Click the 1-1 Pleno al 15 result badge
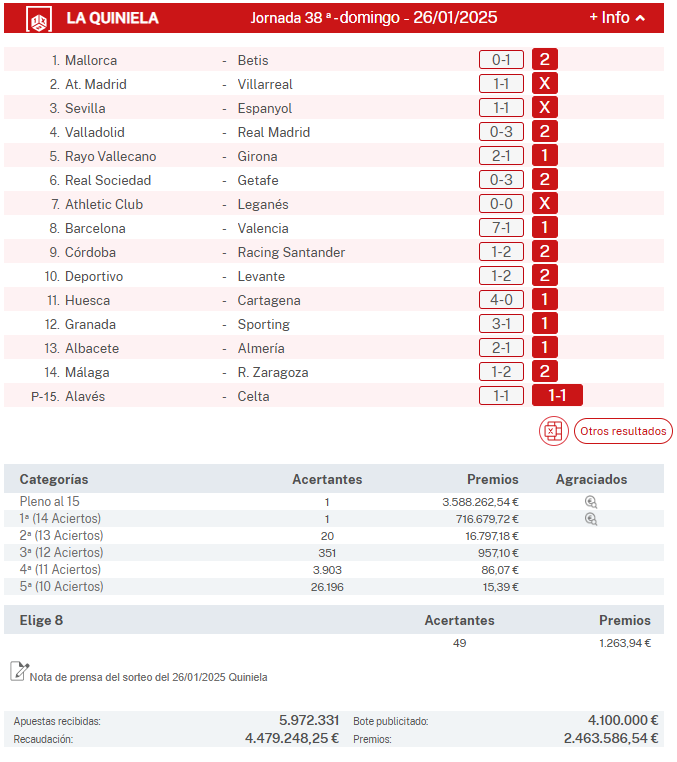 click(x=557, y=396)
